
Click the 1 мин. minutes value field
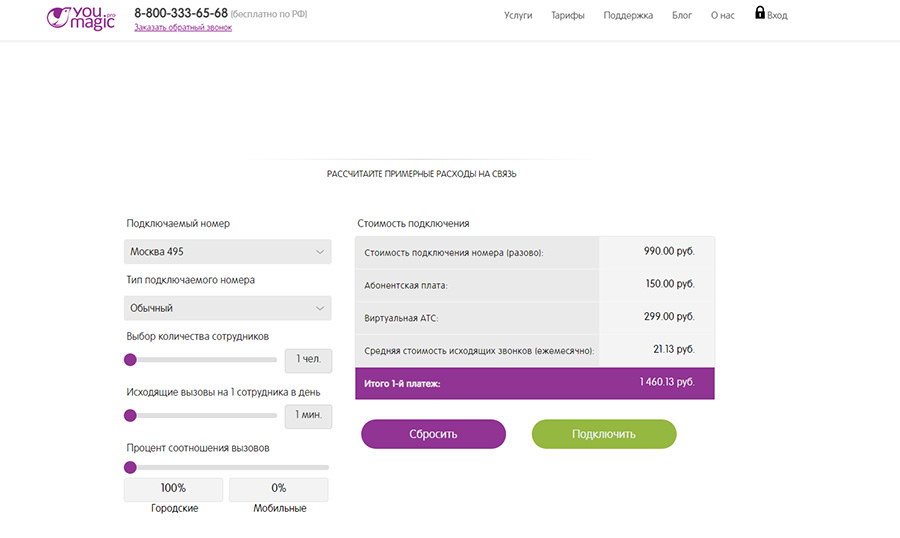click(308, 415)
